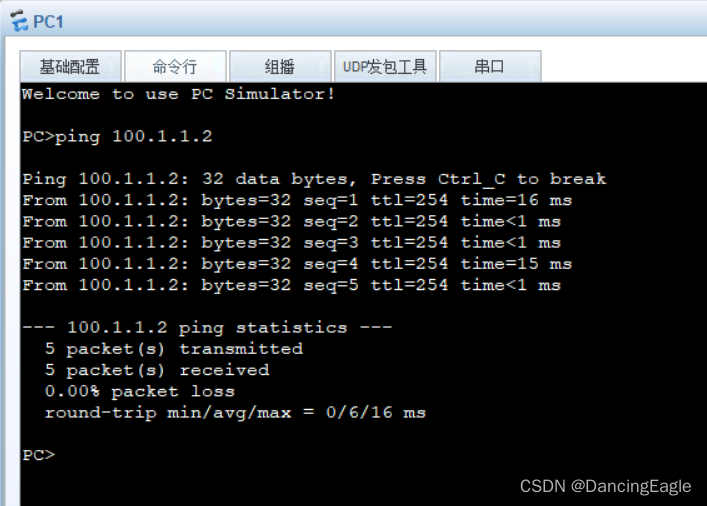Click the seq=3 ping reply line
The height and width of the screenshot is (506, 707).
point(291,243)
